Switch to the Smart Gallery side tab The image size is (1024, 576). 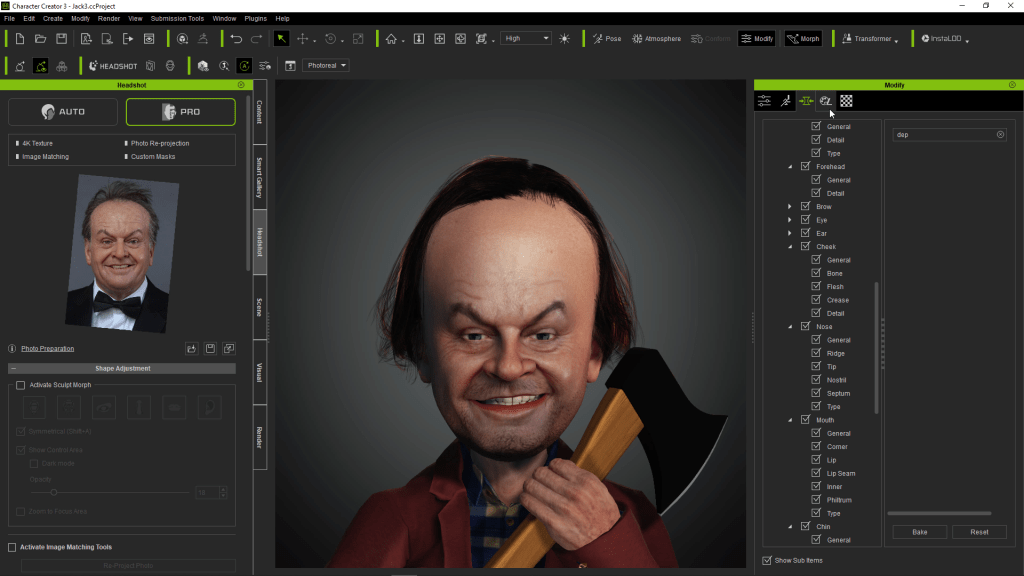coord(259,176)
